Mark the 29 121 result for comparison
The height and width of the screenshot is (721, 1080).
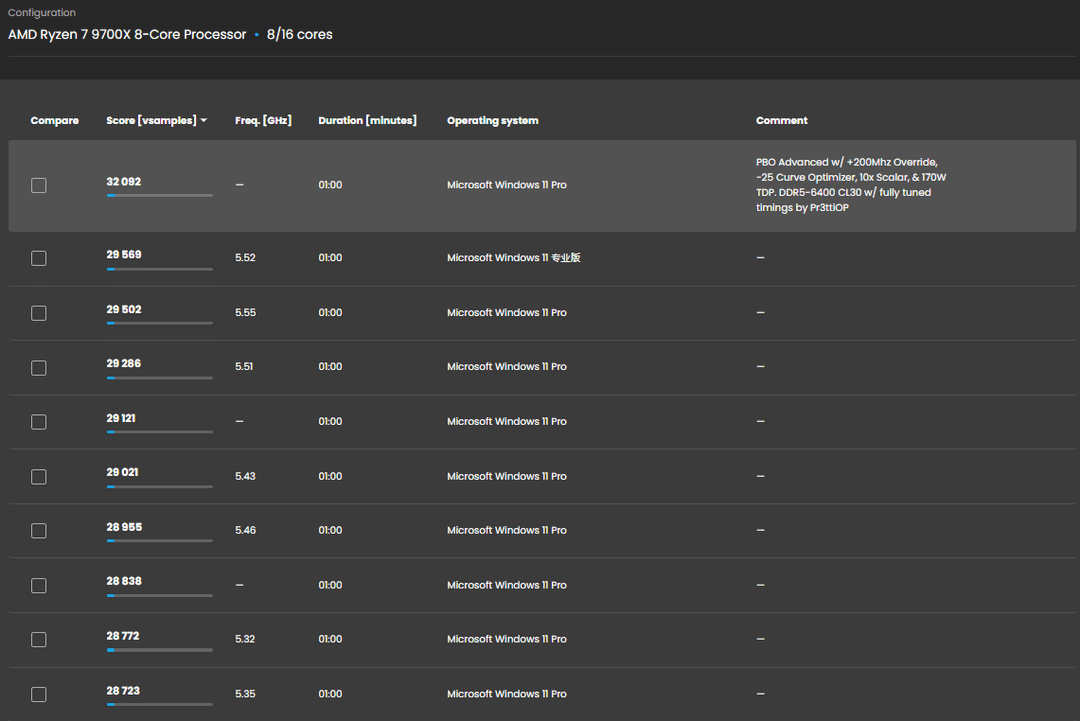[x=39, y=422]
